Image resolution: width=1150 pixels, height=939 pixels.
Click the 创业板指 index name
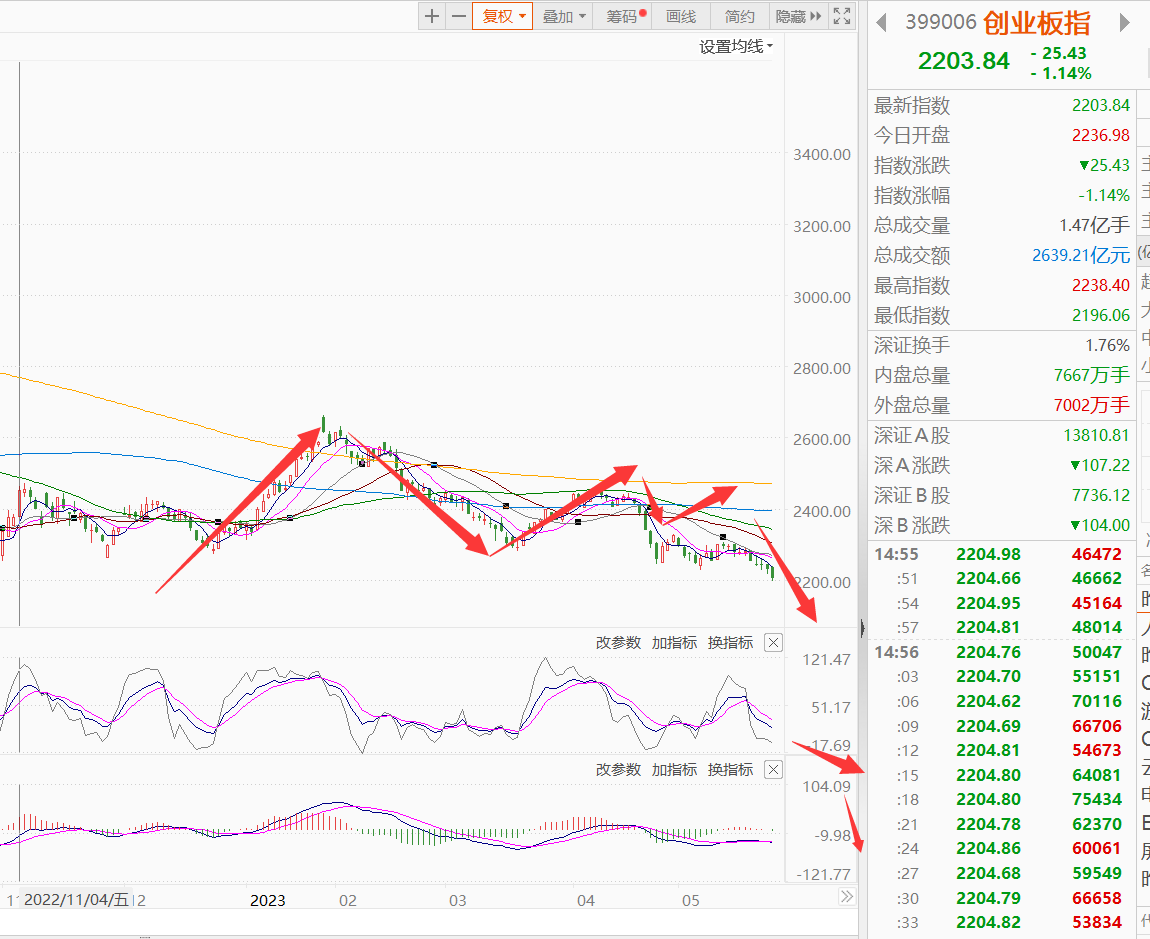click(1037, 23)
